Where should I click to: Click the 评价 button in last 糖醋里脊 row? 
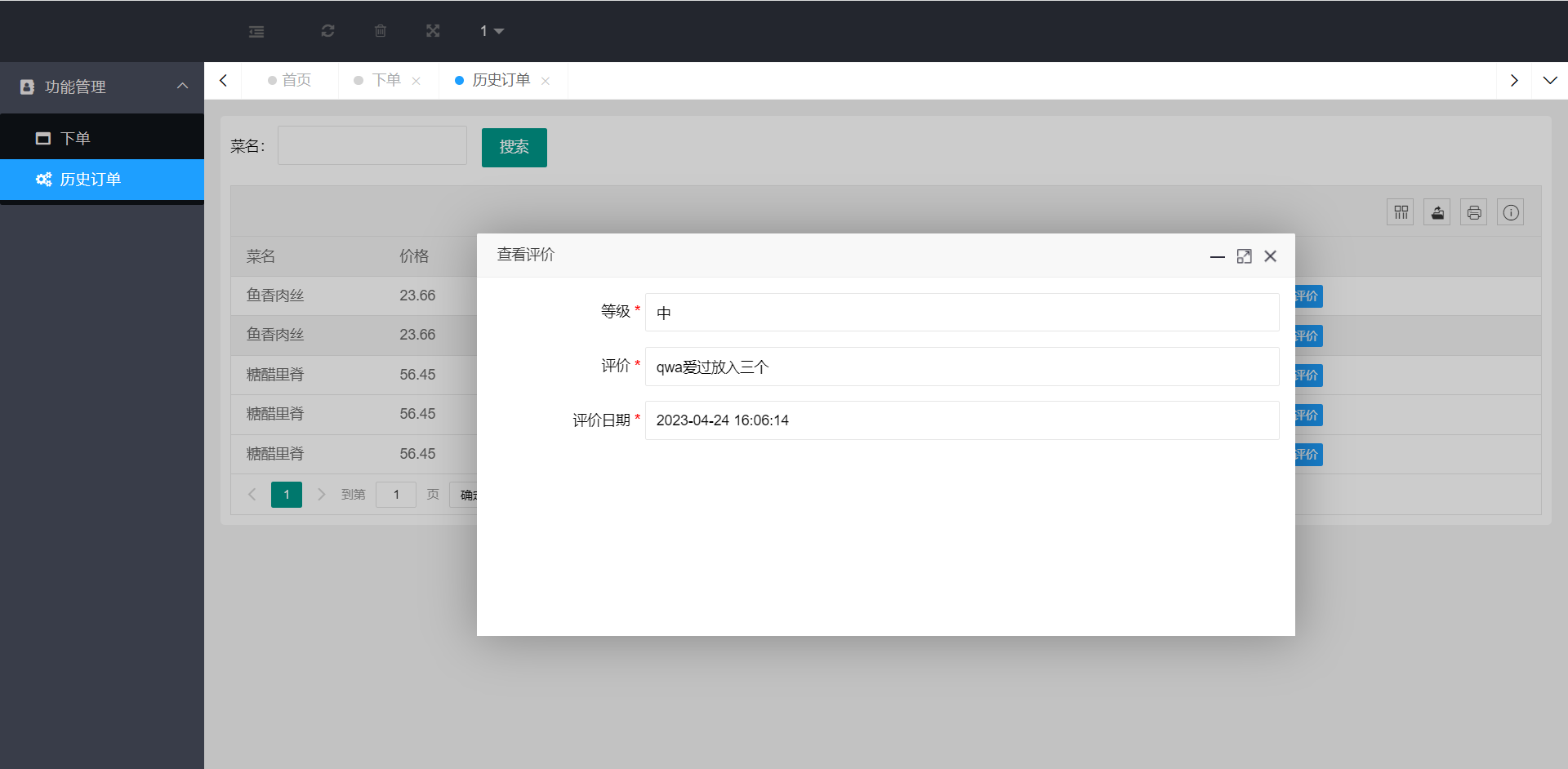click(1308, 455)
